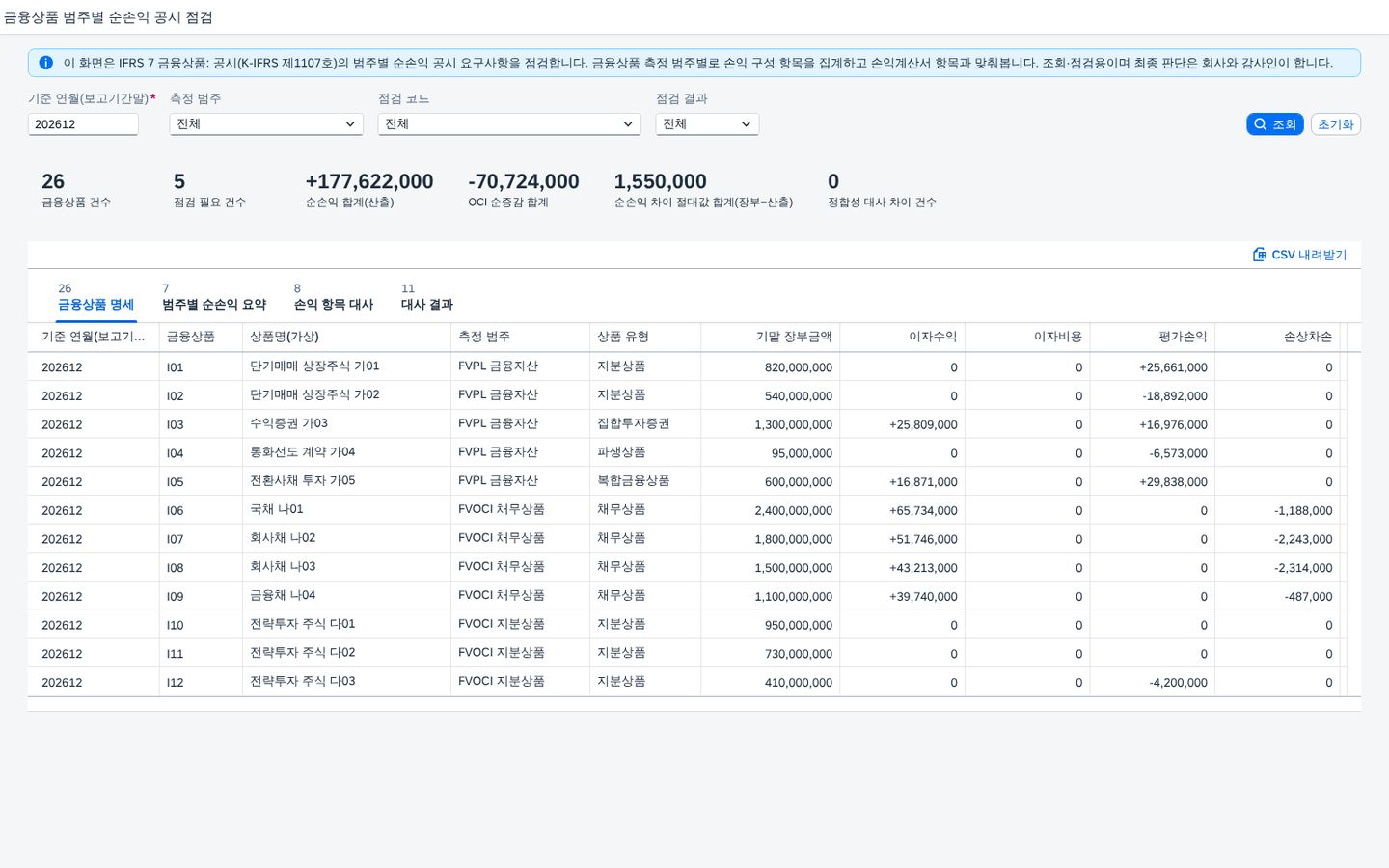Image resolution: width=1389 pixels, height=868 pixels.
Task: Click the 수익증권 가03 cell
Action: point(346,423)
